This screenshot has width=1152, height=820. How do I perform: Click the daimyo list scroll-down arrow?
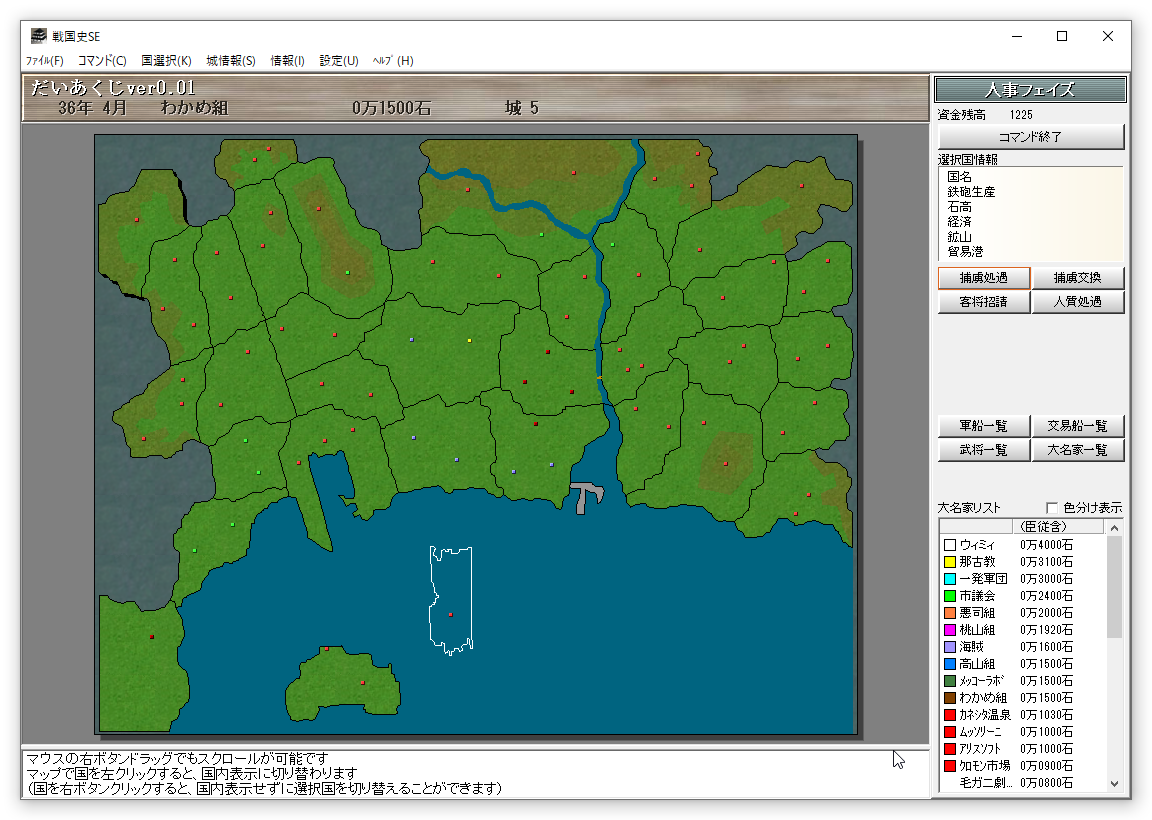pyautogui.click(x=1114, y=784)
